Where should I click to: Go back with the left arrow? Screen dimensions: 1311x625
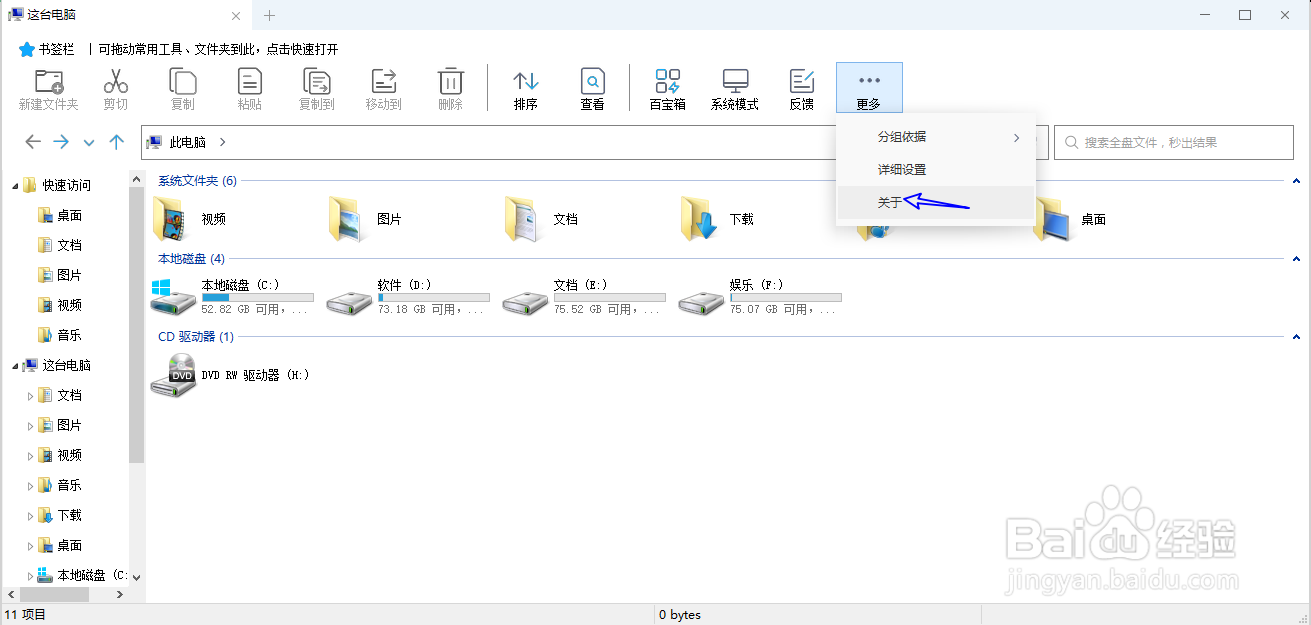point(33,142)
